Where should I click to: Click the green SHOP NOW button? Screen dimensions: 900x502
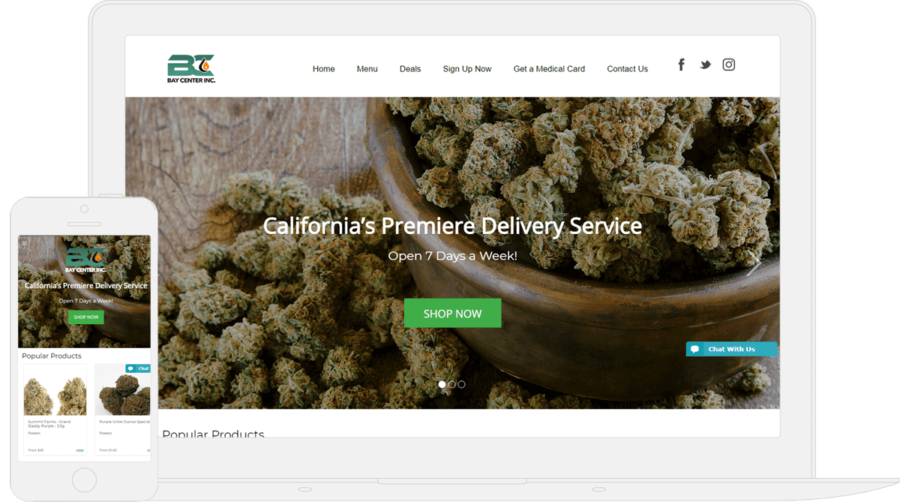[452, 313]
